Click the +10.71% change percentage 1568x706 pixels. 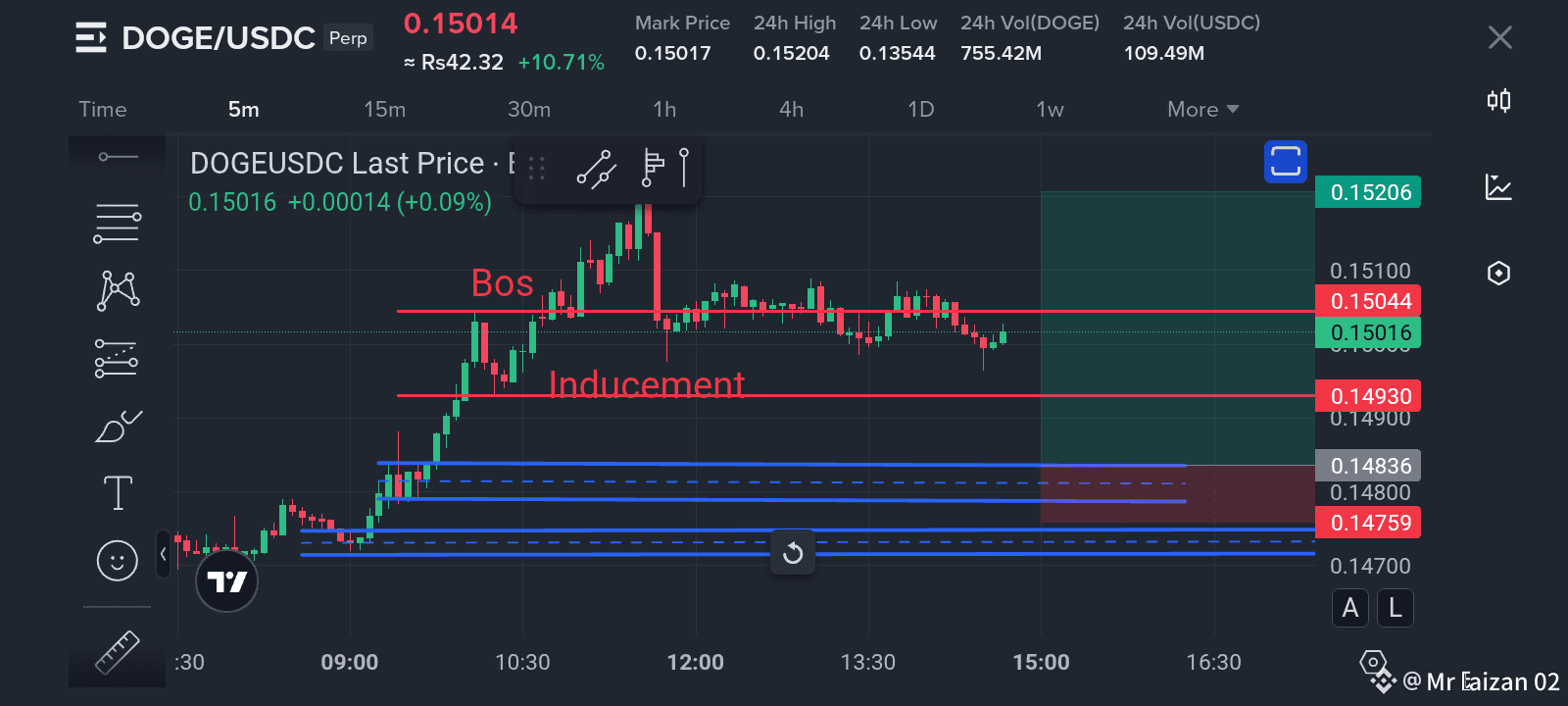562,62
